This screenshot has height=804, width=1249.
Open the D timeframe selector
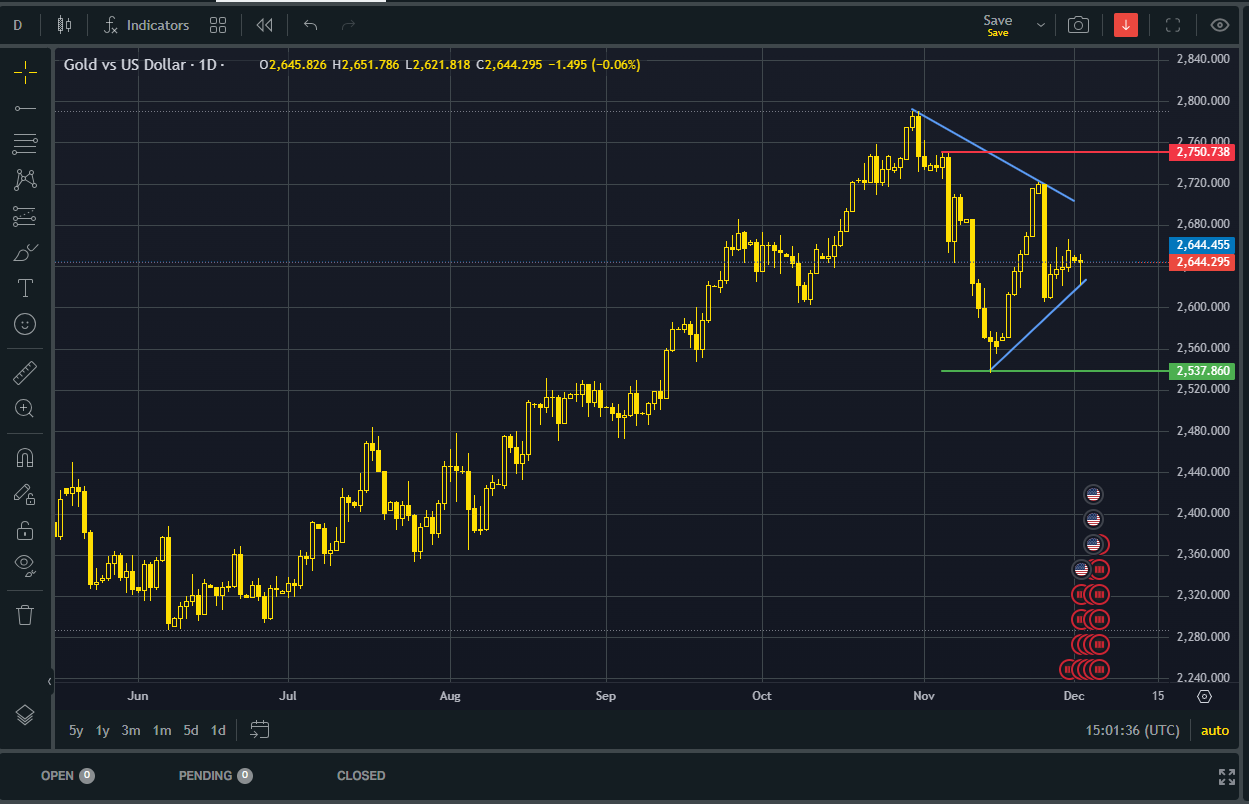[x=17, y=25]
